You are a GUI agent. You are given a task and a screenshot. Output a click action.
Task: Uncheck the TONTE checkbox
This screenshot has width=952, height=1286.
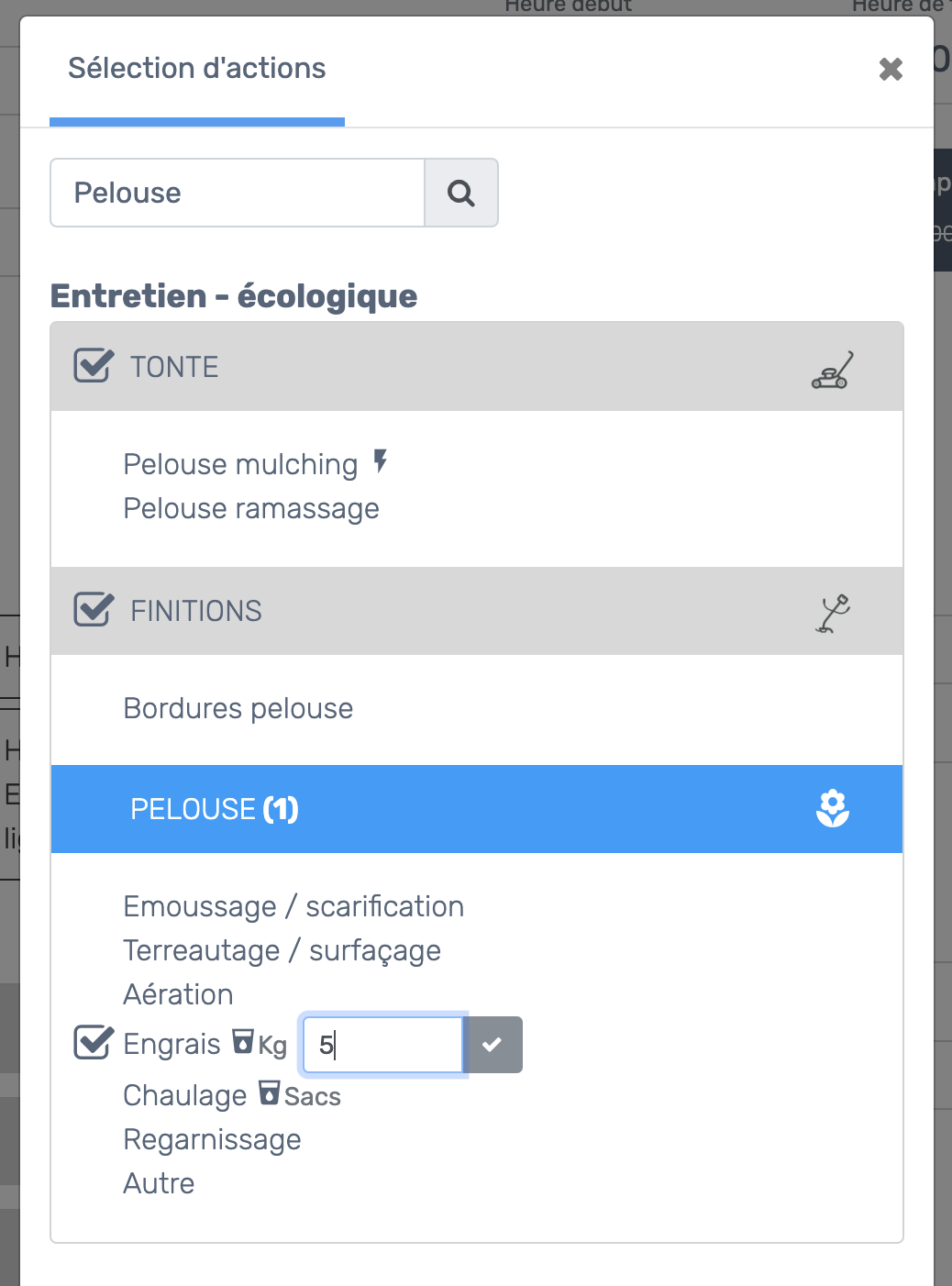coord(94,366)
